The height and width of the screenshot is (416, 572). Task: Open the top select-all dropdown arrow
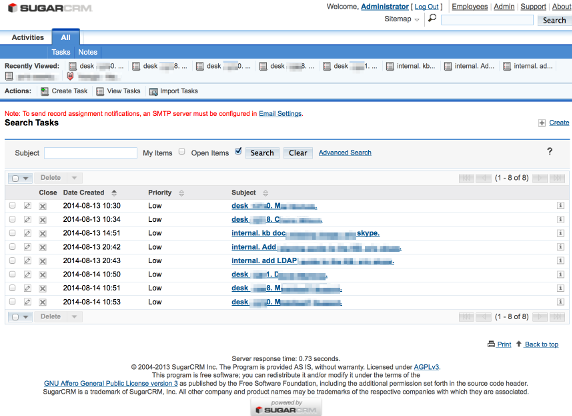26,178
